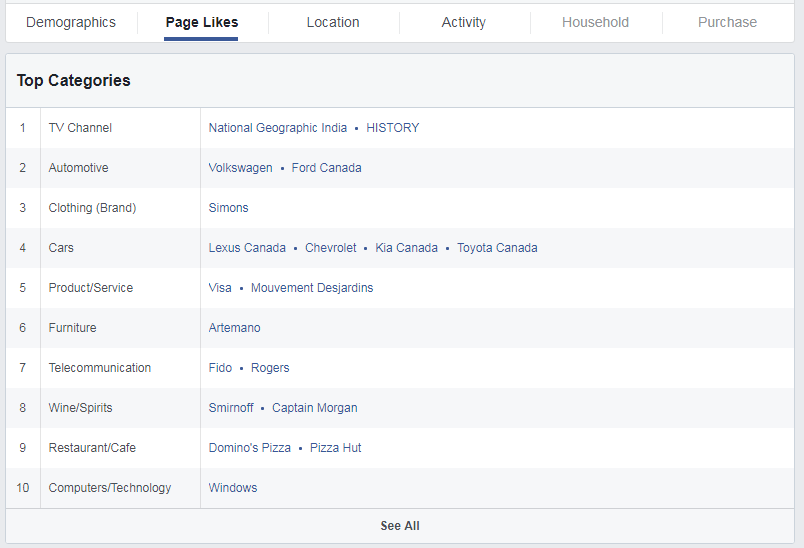
Task: Open the Smirnoff page link
Action: pos(231,408)
